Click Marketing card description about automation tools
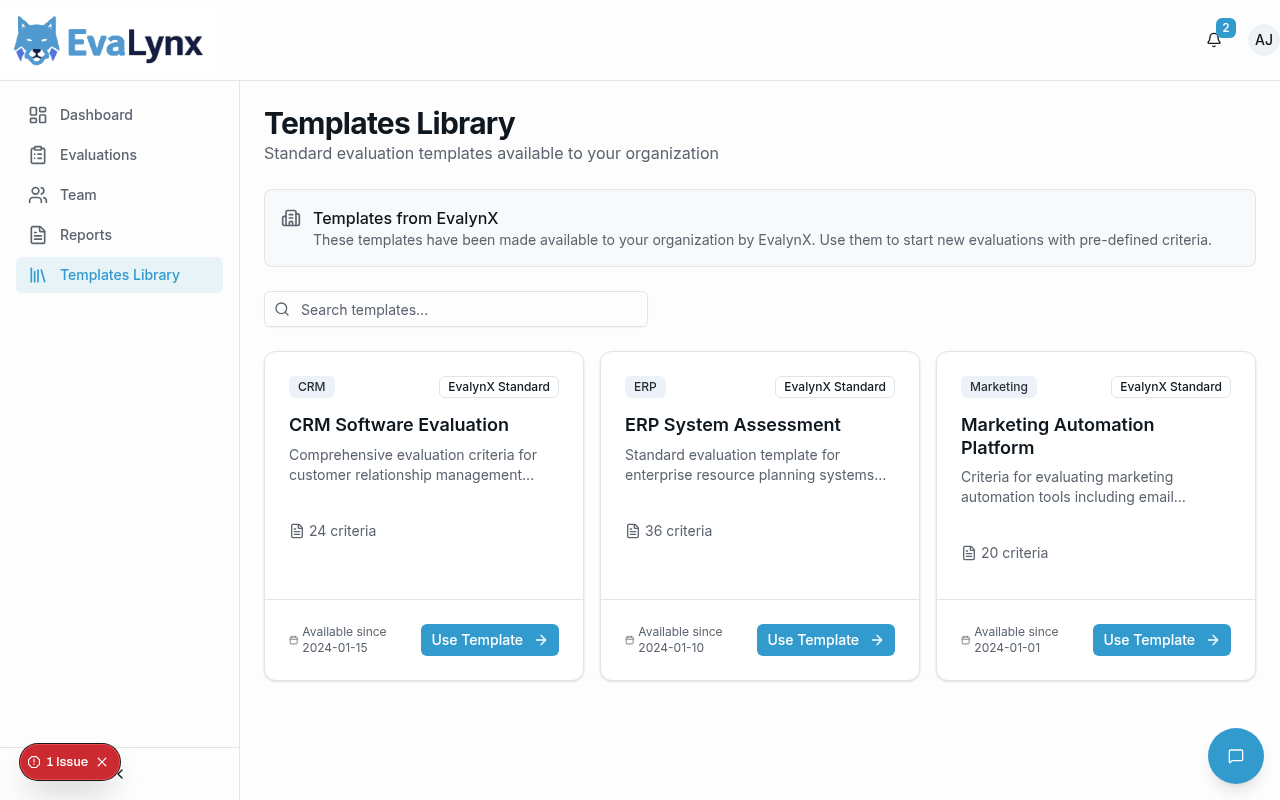The width and height of the screenshot is (1280, 800). 1074,487
